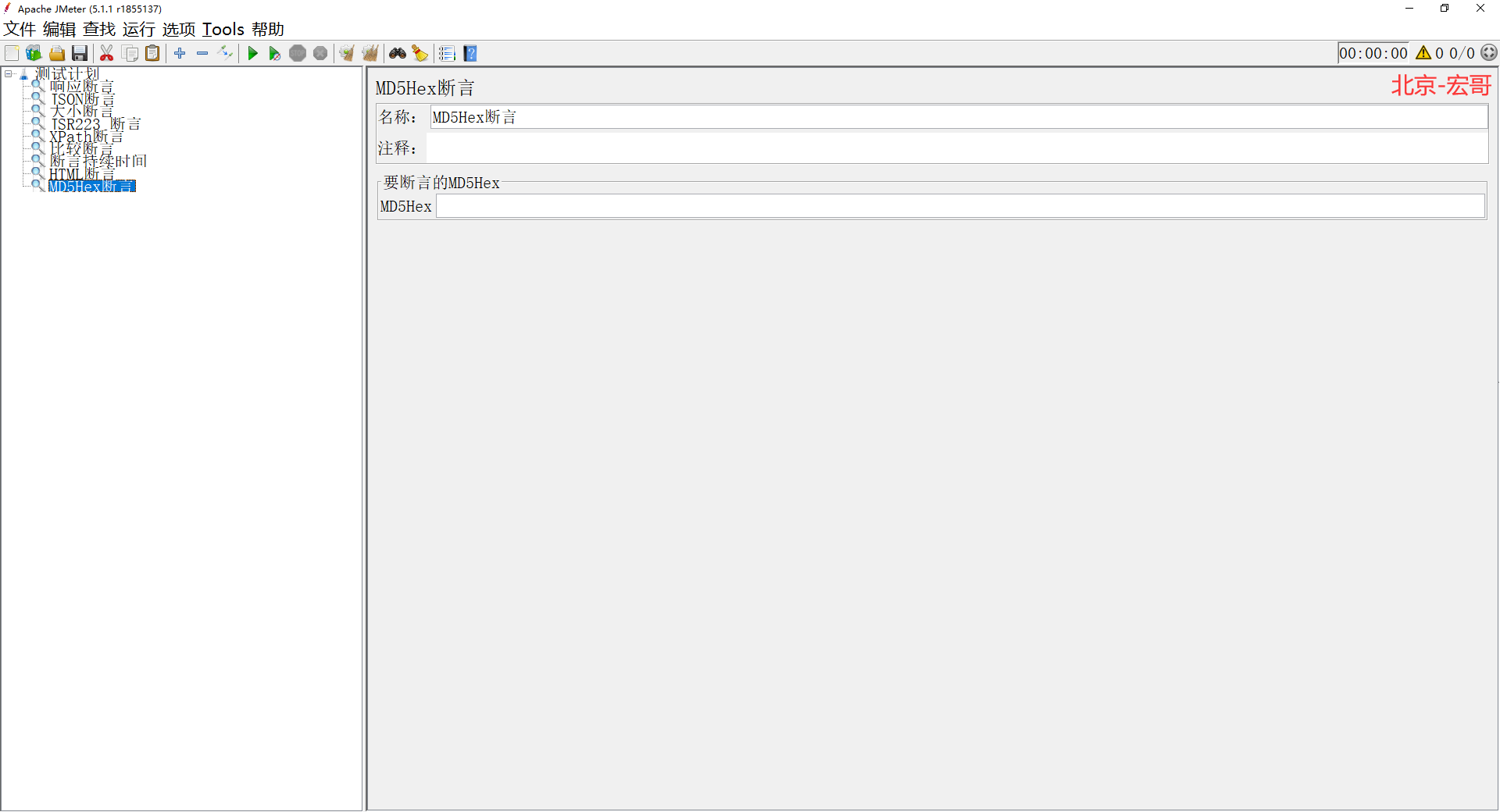
Task: Click the MD5Hex value input field
Action: coord(960,206)
